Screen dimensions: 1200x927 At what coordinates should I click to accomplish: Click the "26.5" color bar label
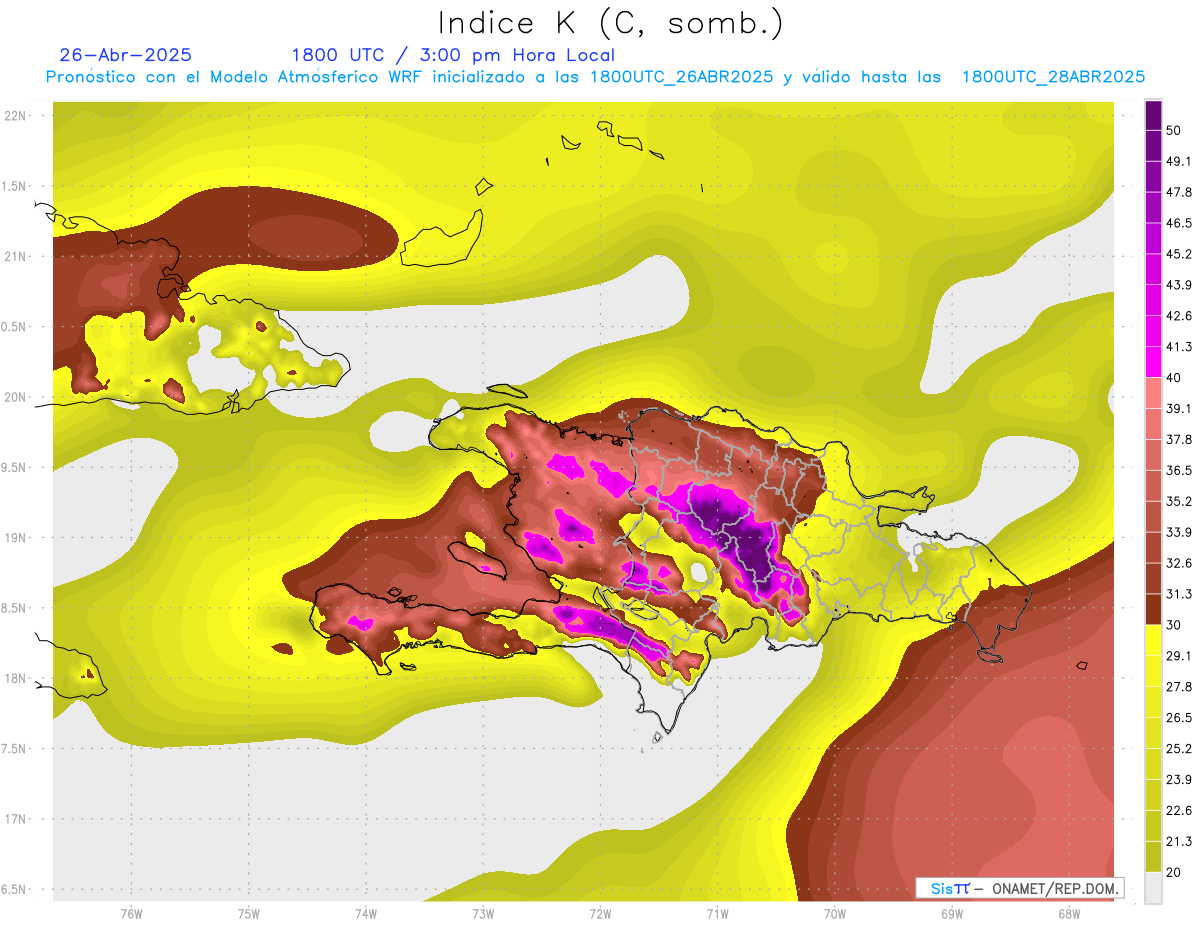pyautogui.click(x=1179, y=718)
